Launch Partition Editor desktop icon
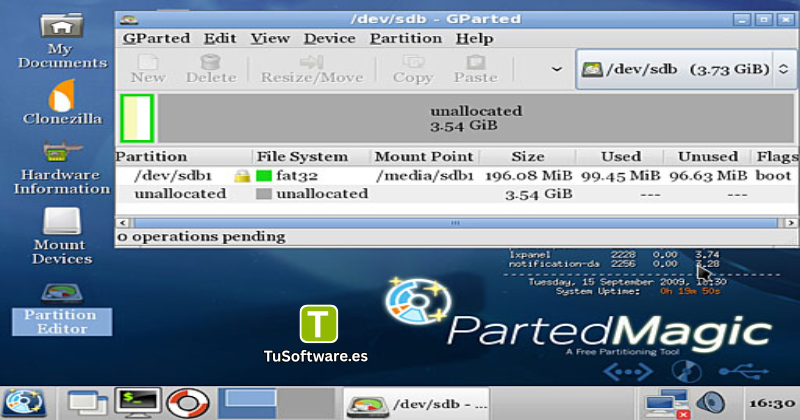Image resolution: width=800 pixels, height=420 pixels. 62,309
